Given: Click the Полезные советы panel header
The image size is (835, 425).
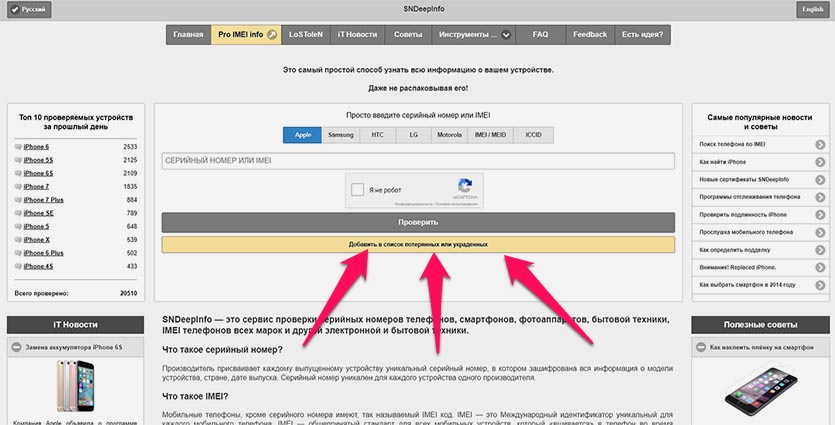Looking at the screenshot, I should [760, 324].
